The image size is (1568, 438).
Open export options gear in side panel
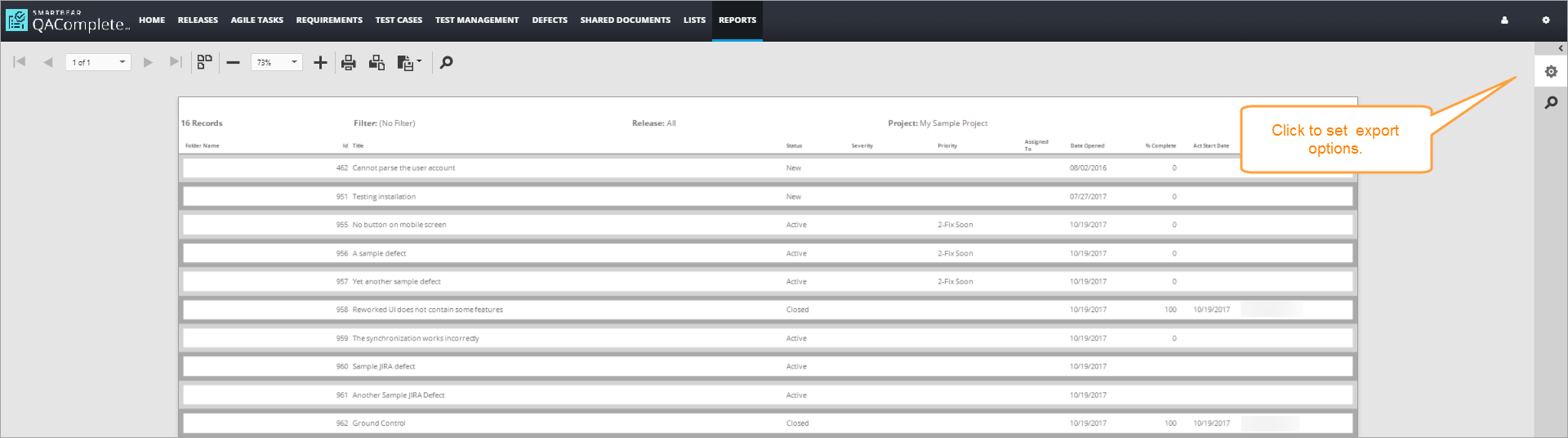click(x=1551, y=72)
